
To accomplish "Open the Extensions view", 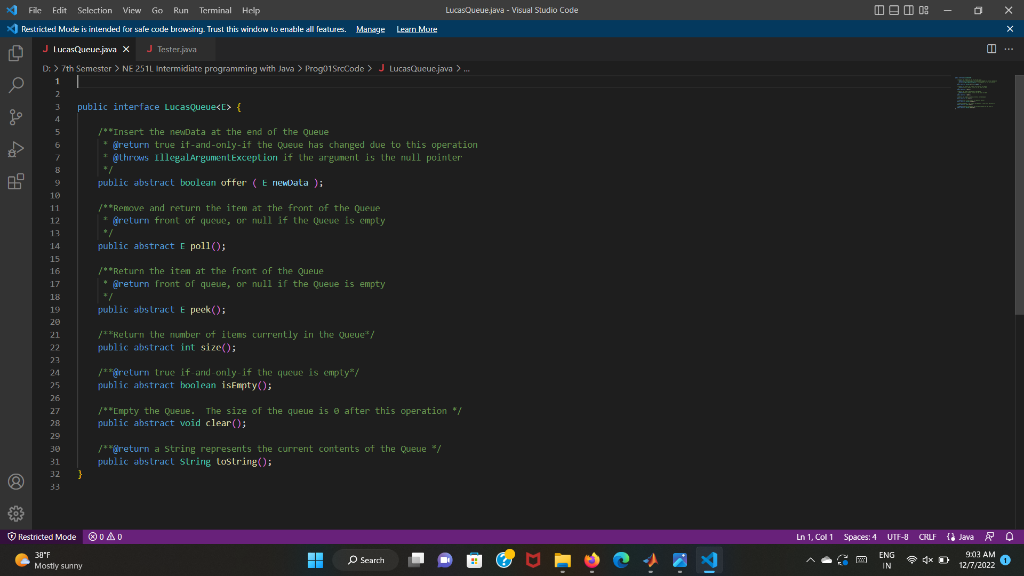I will tap(16, 180).
